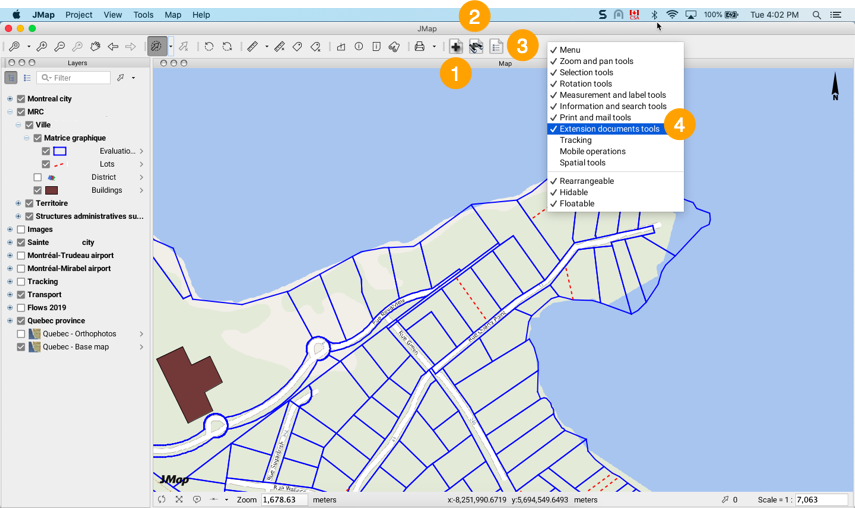
Task: Open the Project menu
Action: point(79,15)
